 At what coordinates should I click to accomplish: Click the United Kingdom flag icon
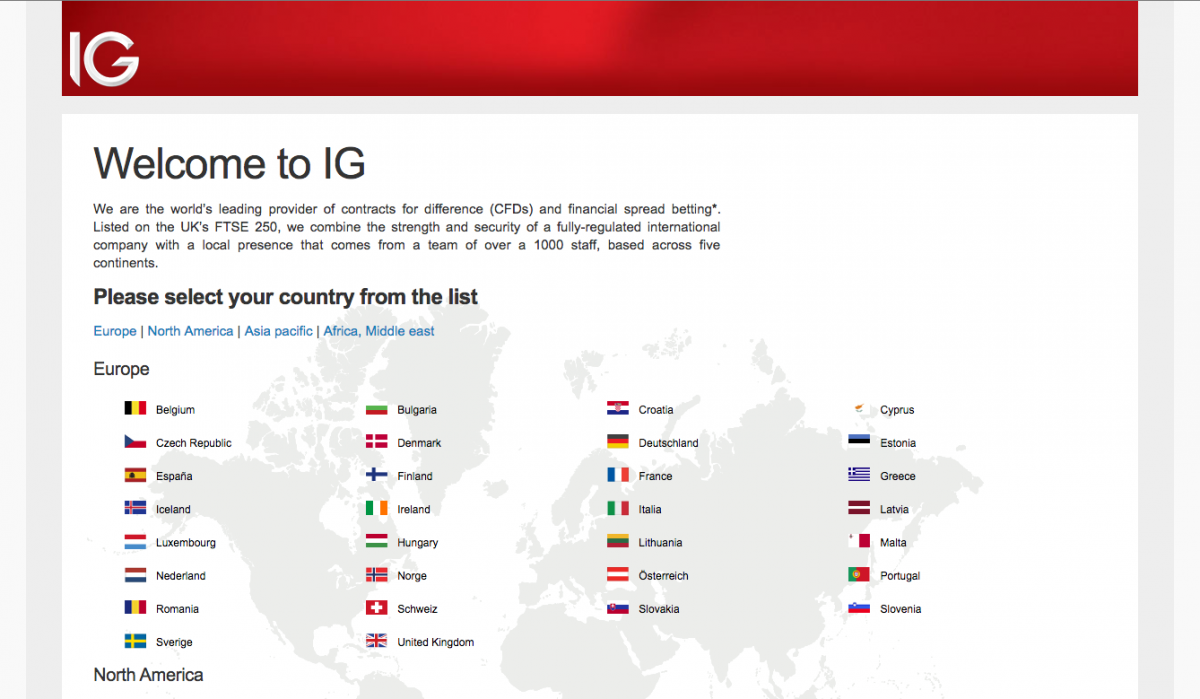[x=377, y=641]
